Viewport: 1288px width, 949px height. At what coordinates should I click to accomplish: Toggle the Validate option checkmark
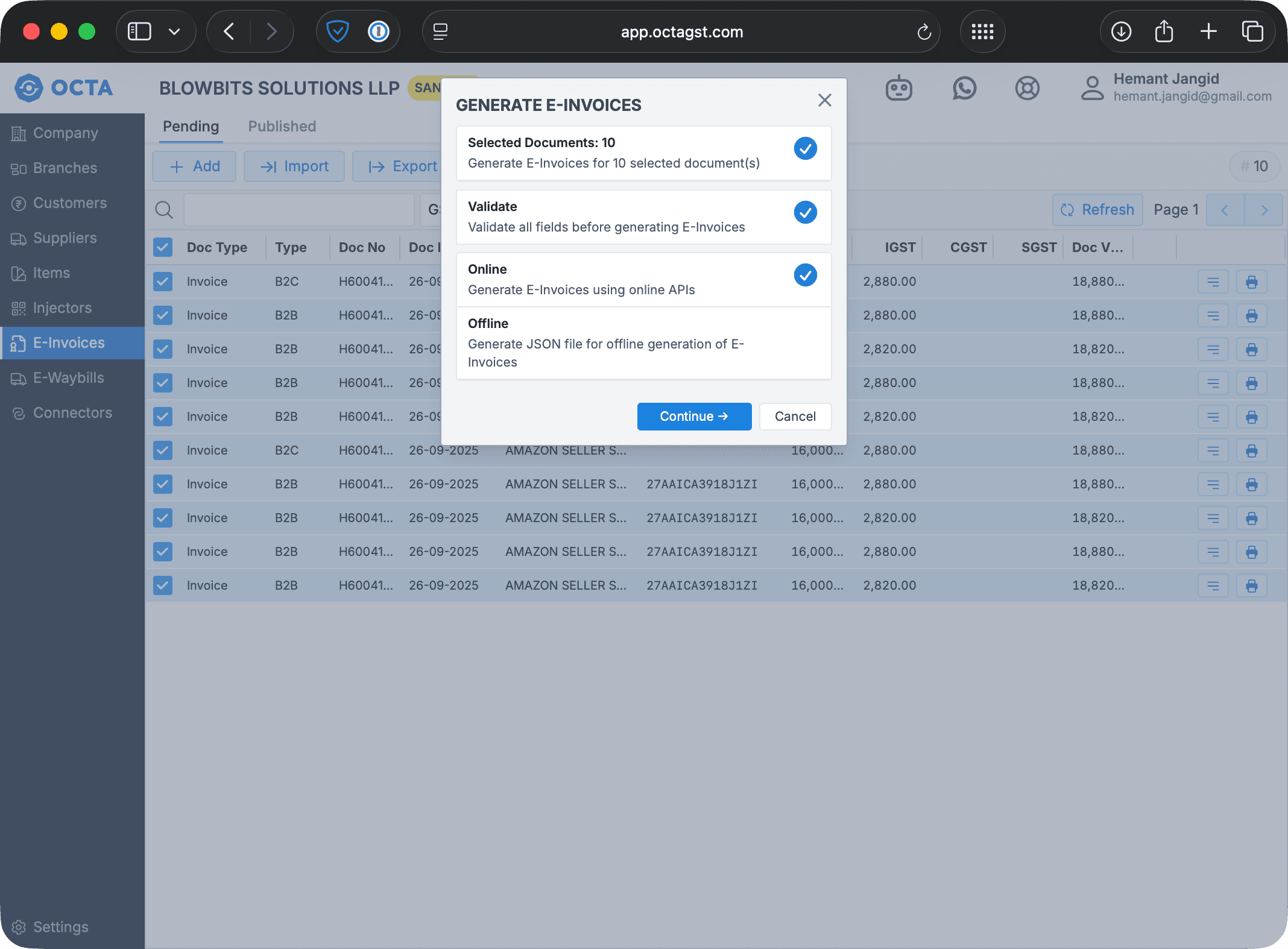pos(805,212)
